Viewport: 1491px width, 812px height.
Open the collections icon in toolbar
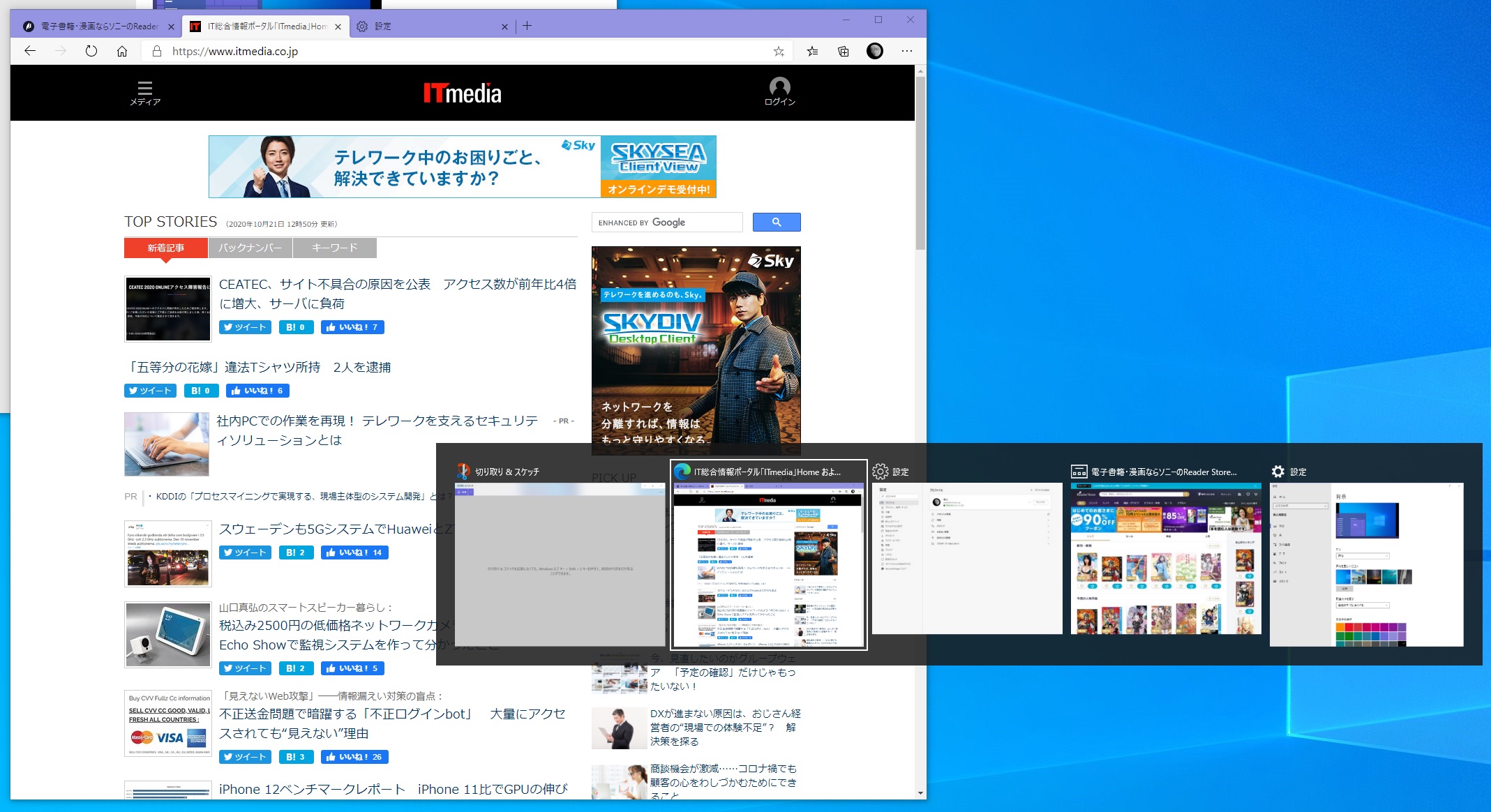843,51
